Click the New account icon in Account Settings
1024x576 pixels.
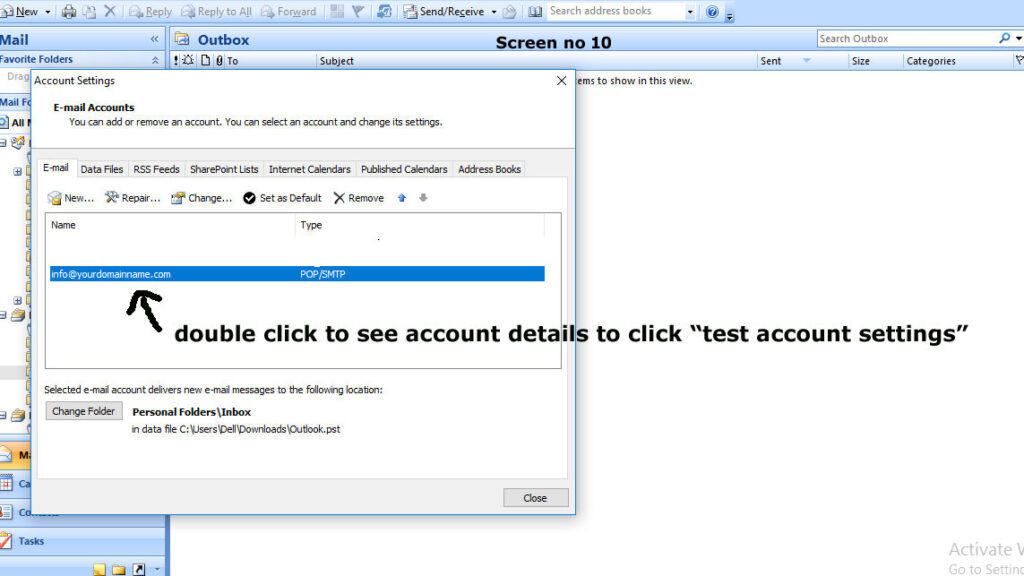[x=56, y=198]
